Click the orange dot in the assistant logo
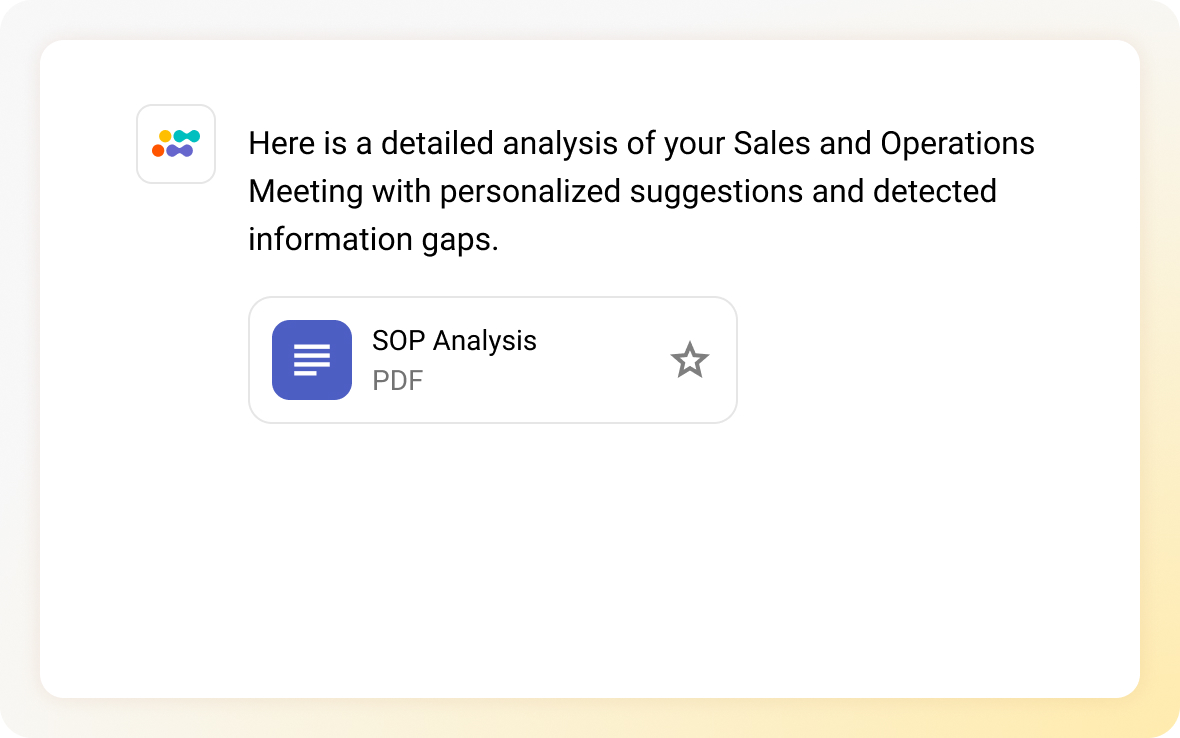This screenshot has height=738, width=1180. [x=158, y=151]
